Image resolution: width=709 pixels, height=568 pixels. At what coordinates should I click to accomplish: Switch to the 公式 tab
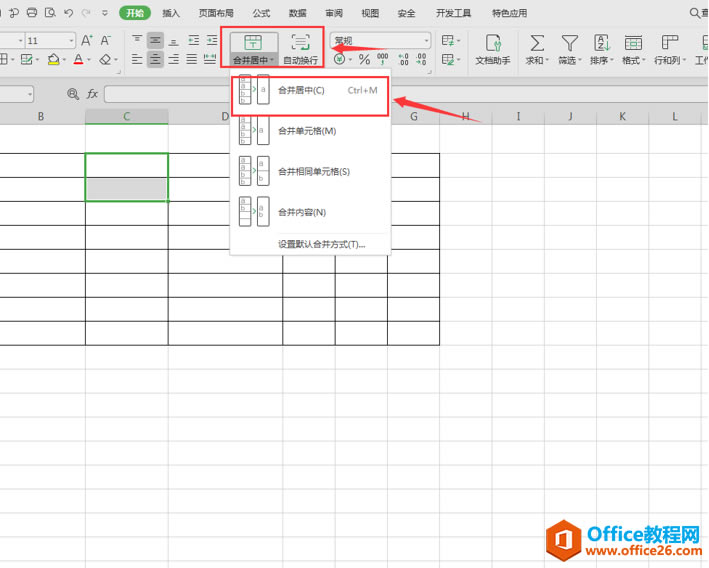tap(261, 13)
